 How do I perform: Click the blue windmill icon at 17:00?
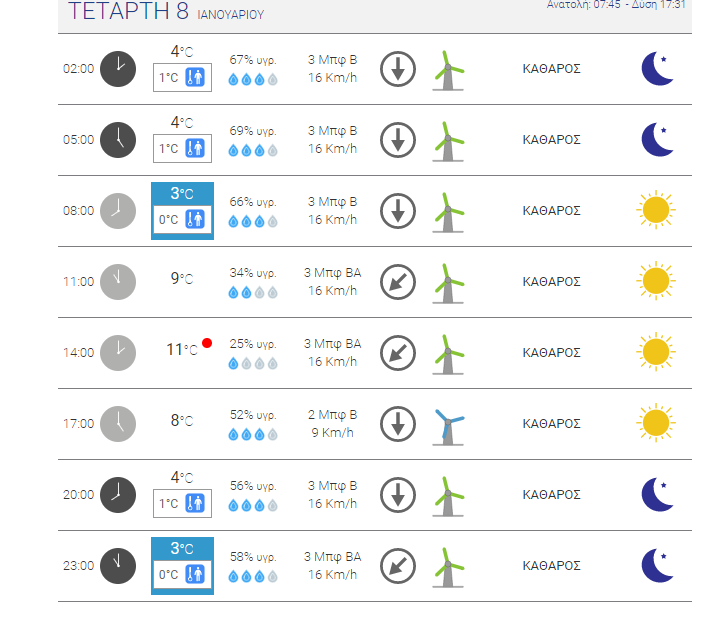point(448,424)
